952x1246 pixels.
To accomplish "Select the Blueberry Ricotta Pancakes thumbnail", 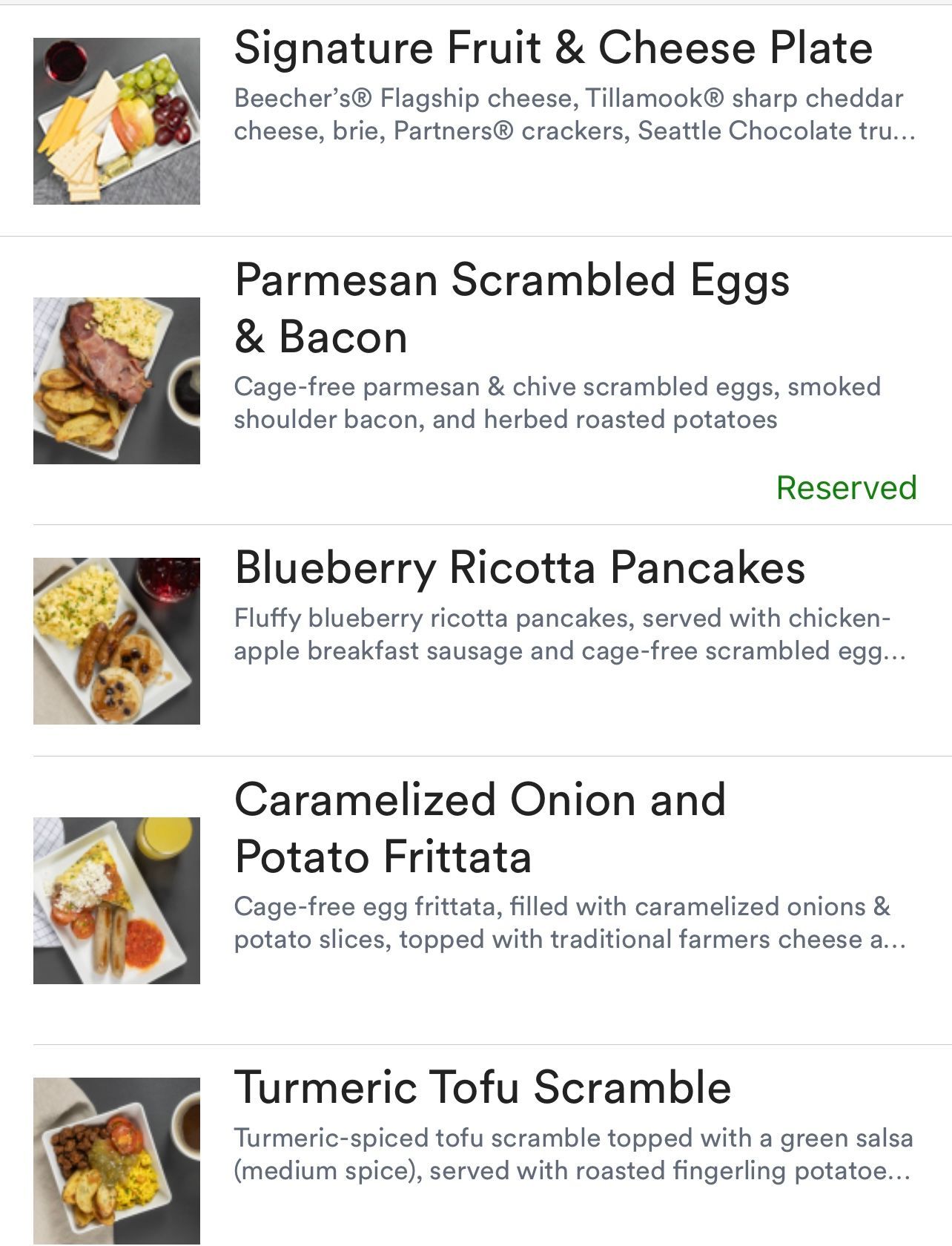I will (x=116, y=641).
